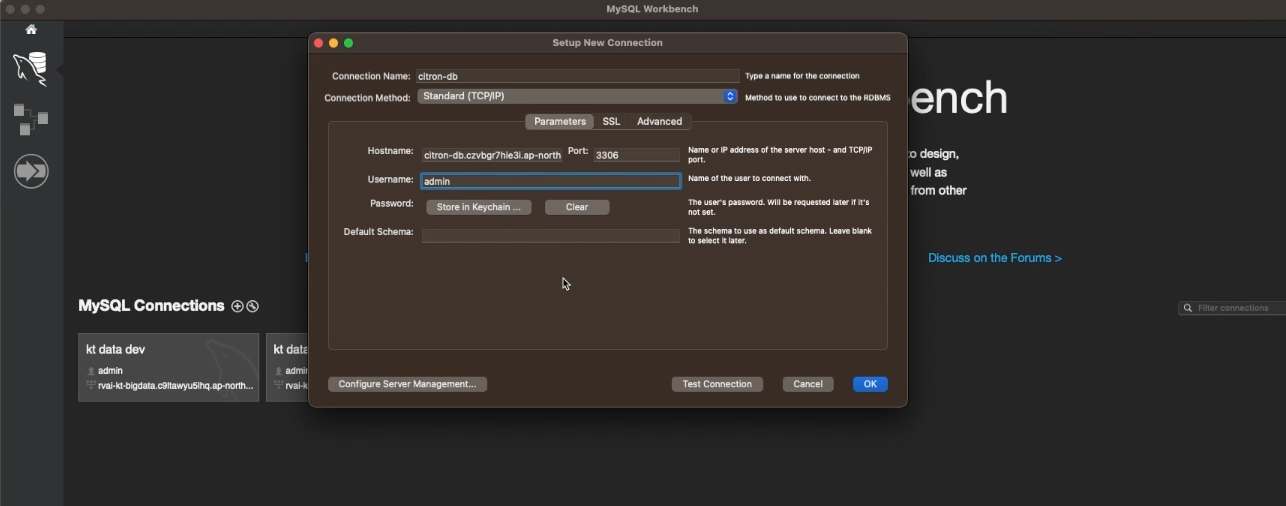
Task: Click the Default Schema label
Action: pos(378,231)
